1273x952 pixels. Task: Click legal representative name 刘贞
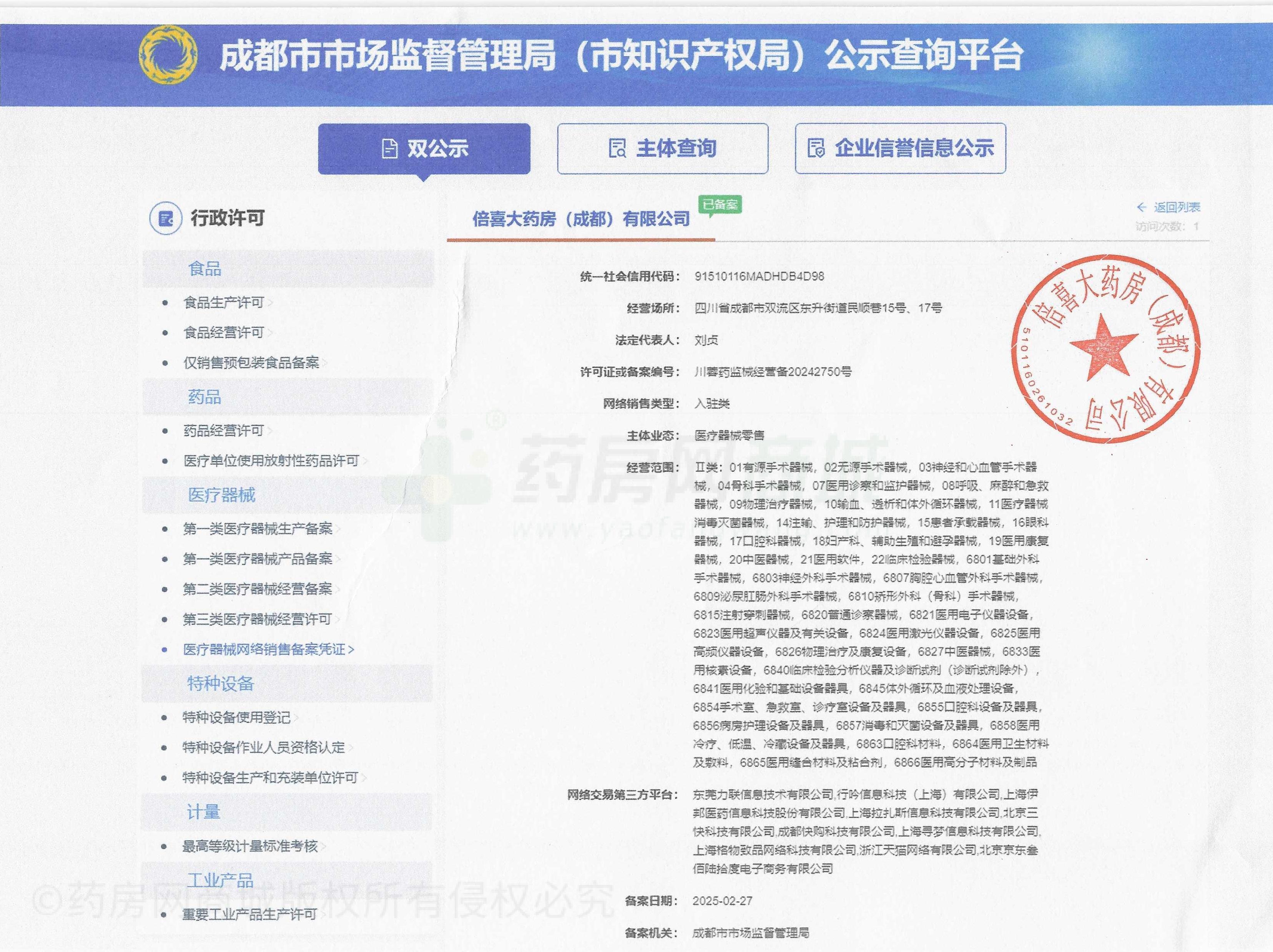pos(706,340)
